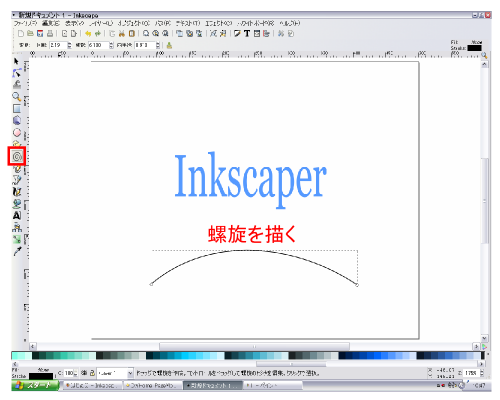Screen dimensions: 500x400
Task: Open the Object menu
Action: [134, 23]
